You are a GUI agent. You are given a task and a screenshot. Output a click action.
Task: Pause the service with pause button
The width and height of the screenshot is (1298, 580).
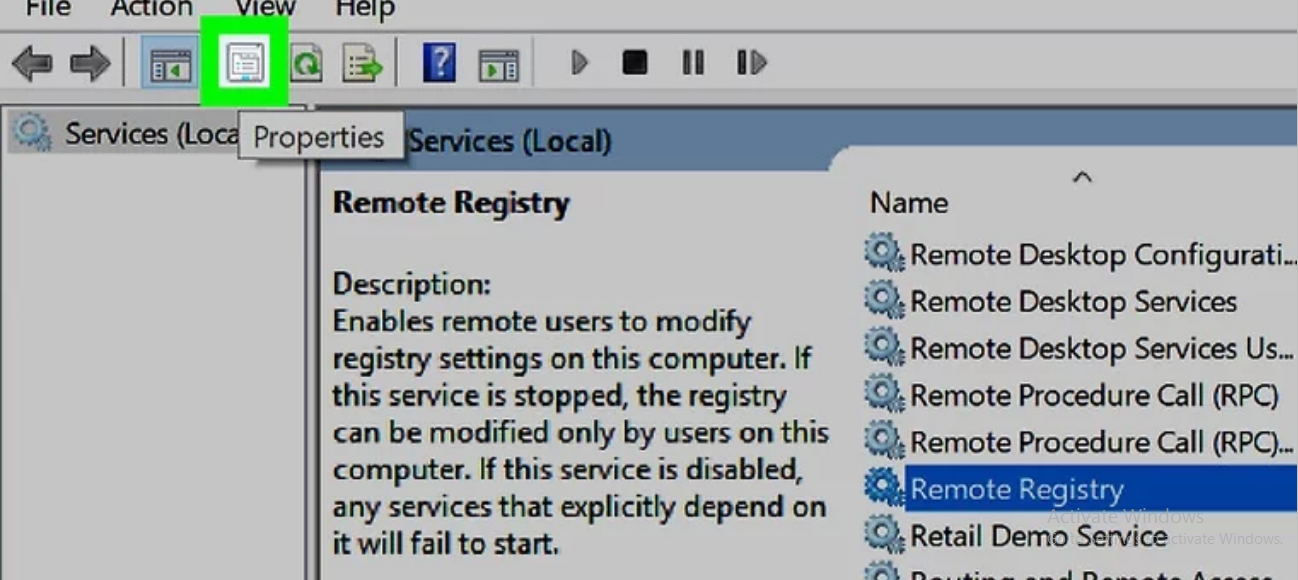[x=692, y=63]
